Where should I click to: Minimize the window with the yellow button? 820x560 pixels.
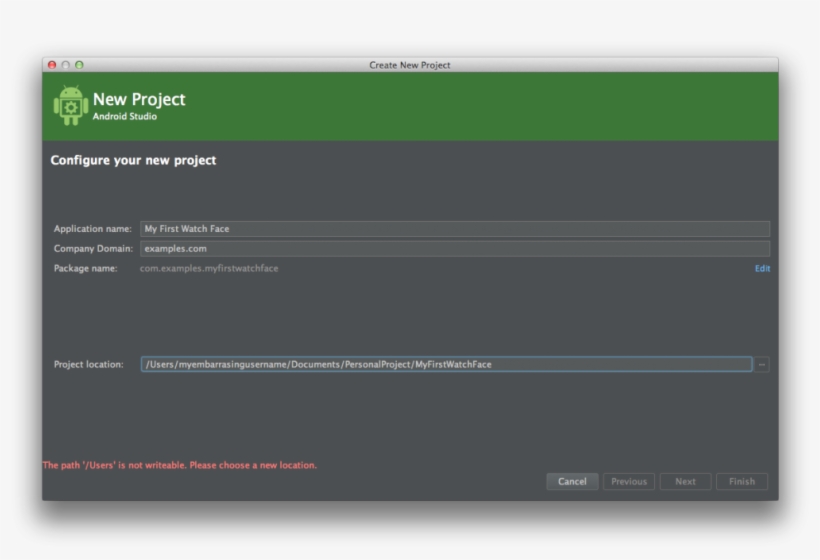[66, 65]
